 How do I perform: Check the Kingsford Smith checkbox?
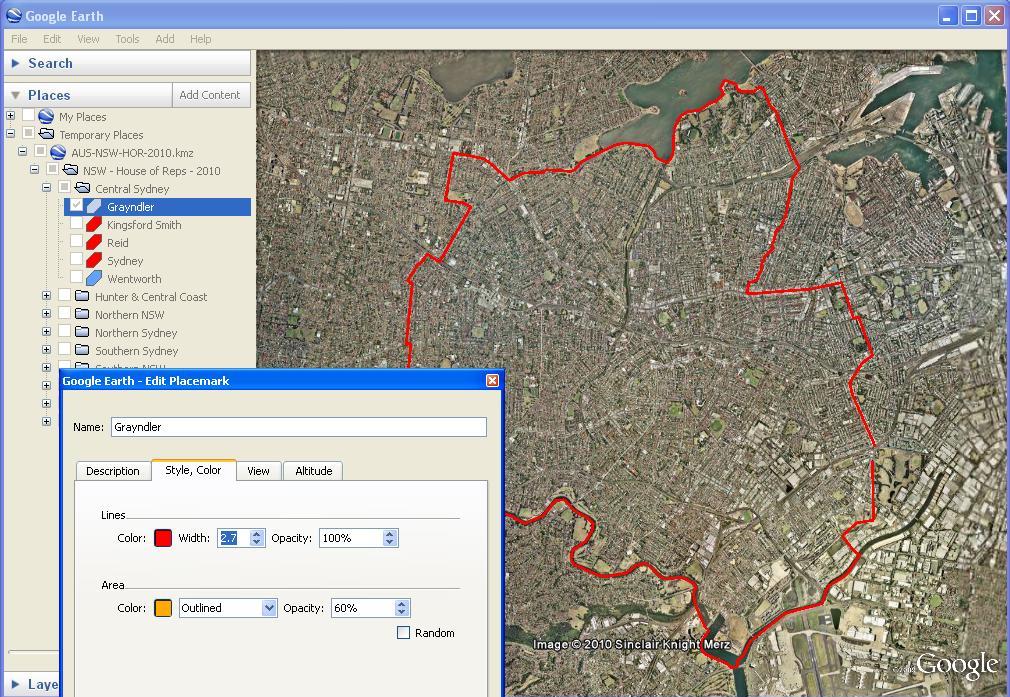tap(77, 224)
